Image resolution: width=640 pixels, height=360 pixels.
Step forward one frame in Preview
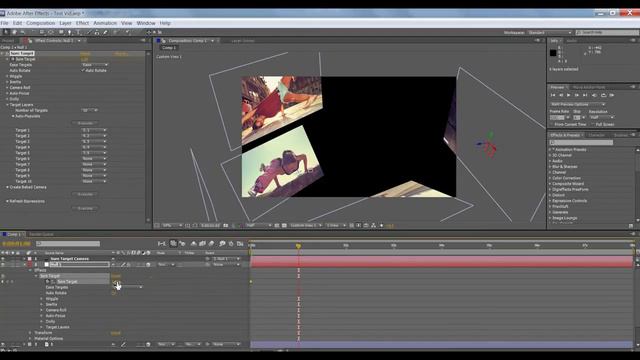tap(577, 95)
